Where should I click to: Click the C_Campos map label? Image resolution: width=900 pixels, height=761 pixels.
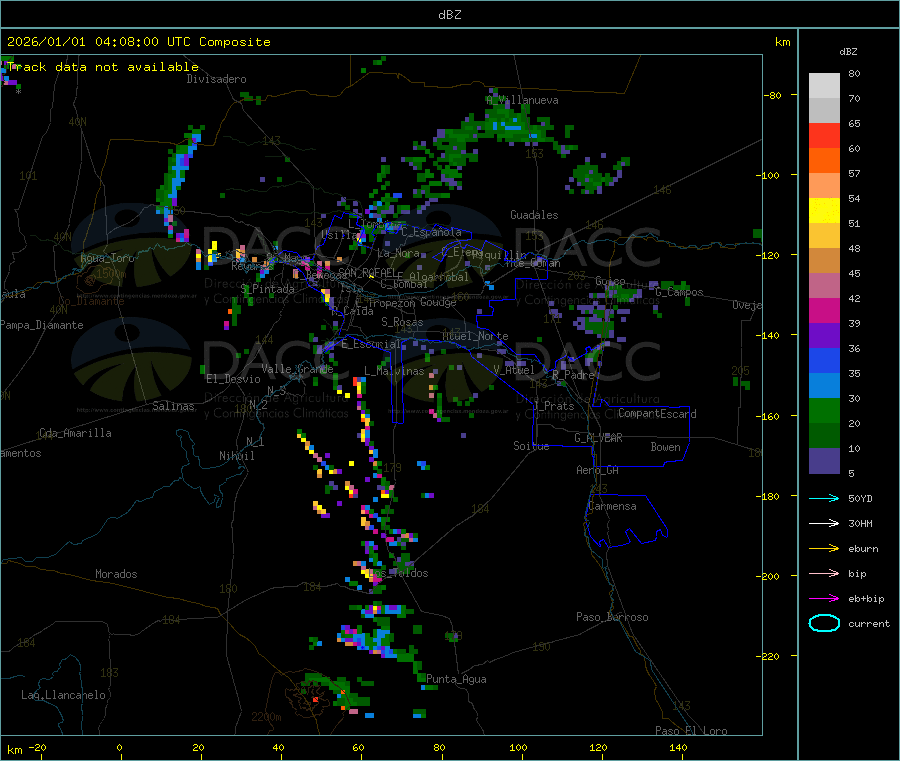click(x=679, y=292)
